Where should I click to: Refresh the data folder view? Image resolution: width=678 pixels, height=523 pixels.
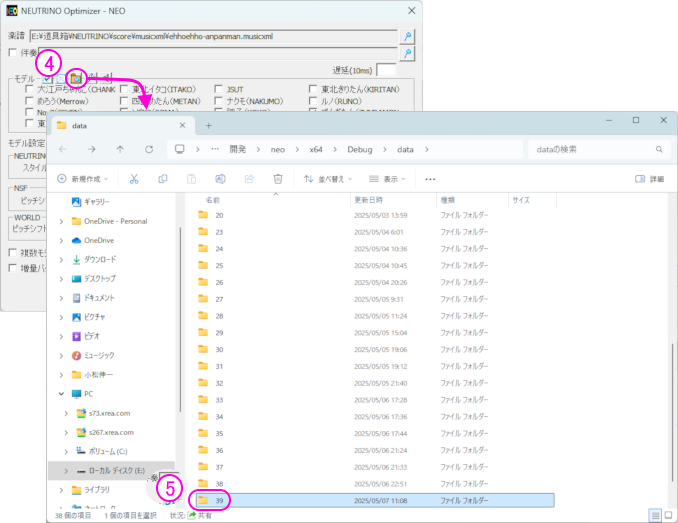coord(149,150)
